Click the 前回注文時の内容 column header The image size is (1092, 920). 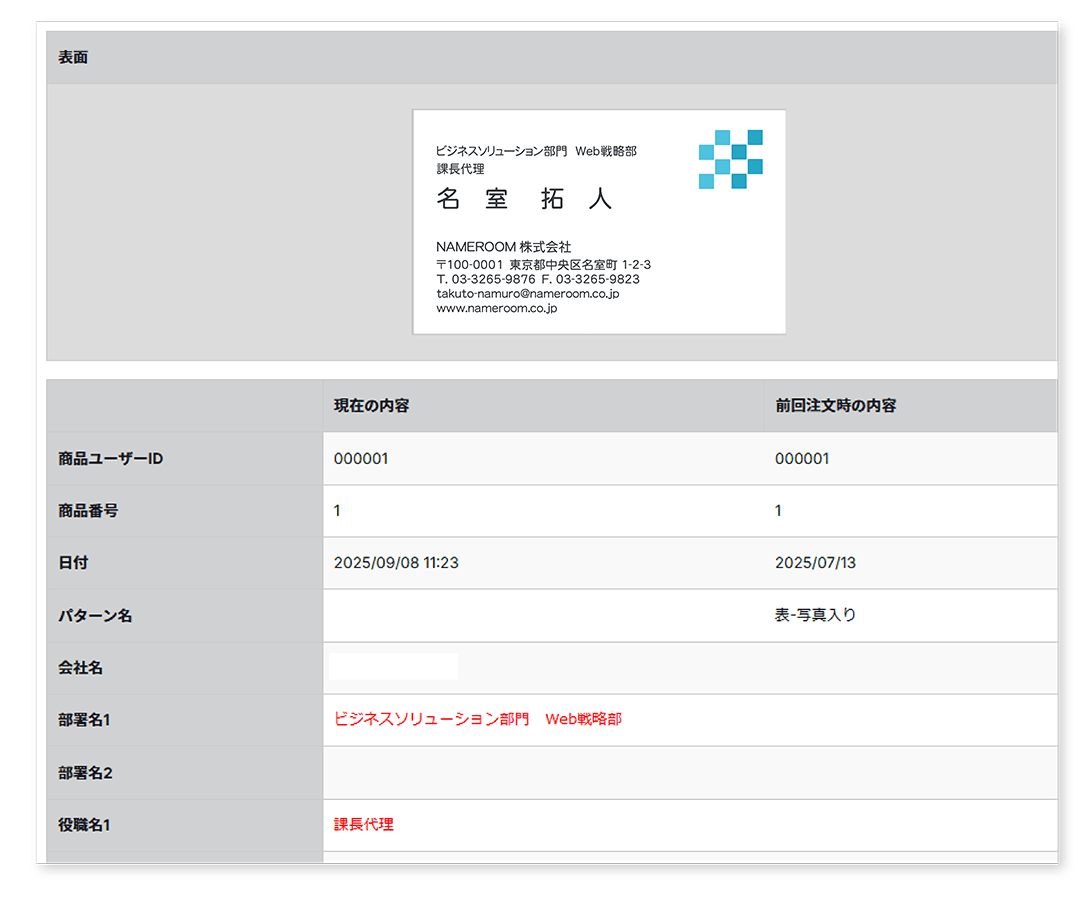(x=835, y=406)
